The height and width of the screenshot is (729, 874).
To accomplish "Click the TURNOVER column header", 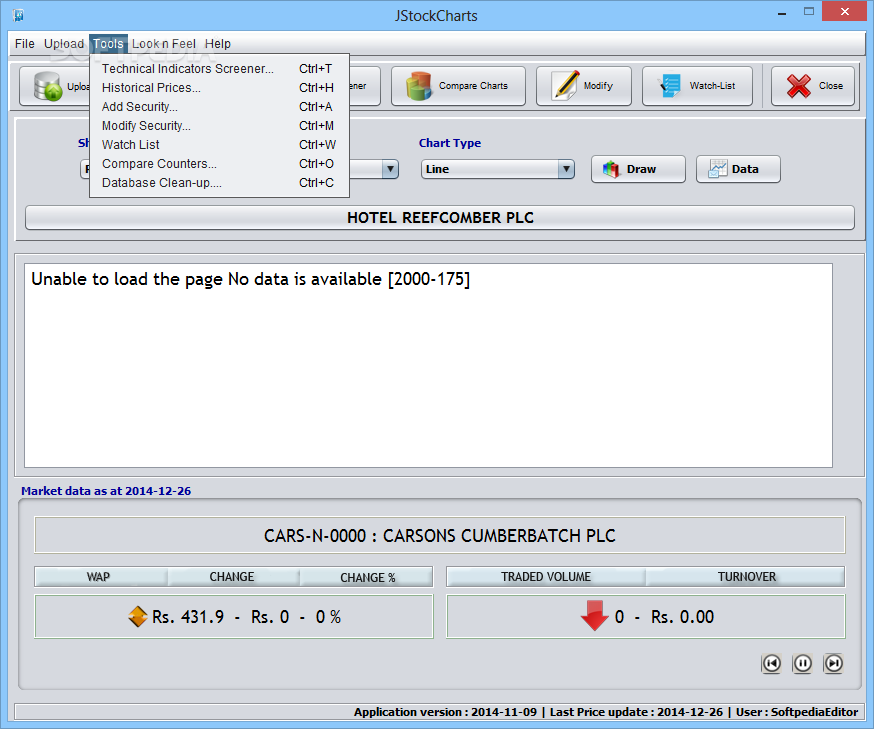I will tap(746, 577).
